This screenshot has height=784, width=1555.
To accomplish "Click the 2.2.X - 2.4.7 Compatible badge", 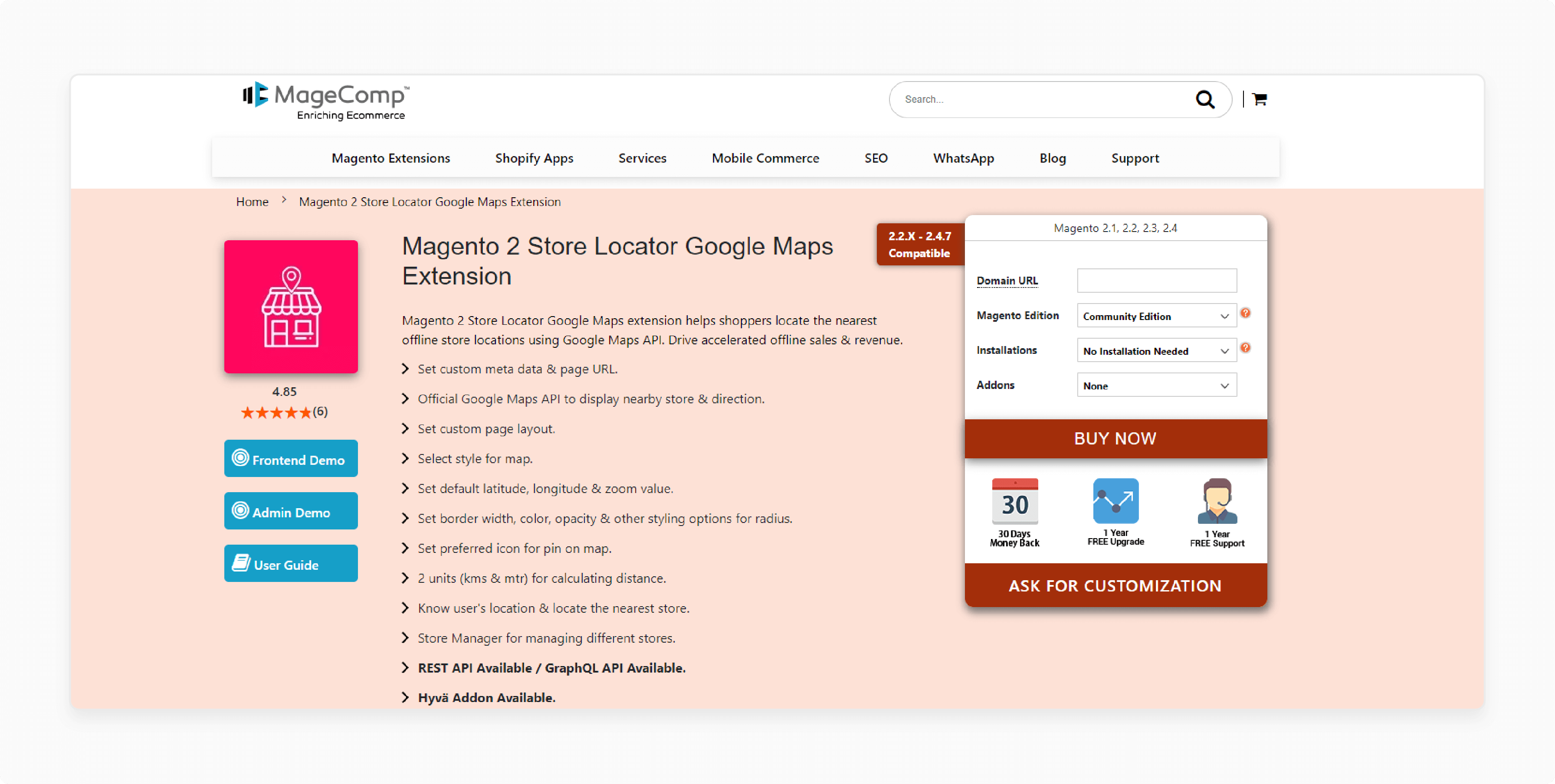I will [x=920, y=244].
